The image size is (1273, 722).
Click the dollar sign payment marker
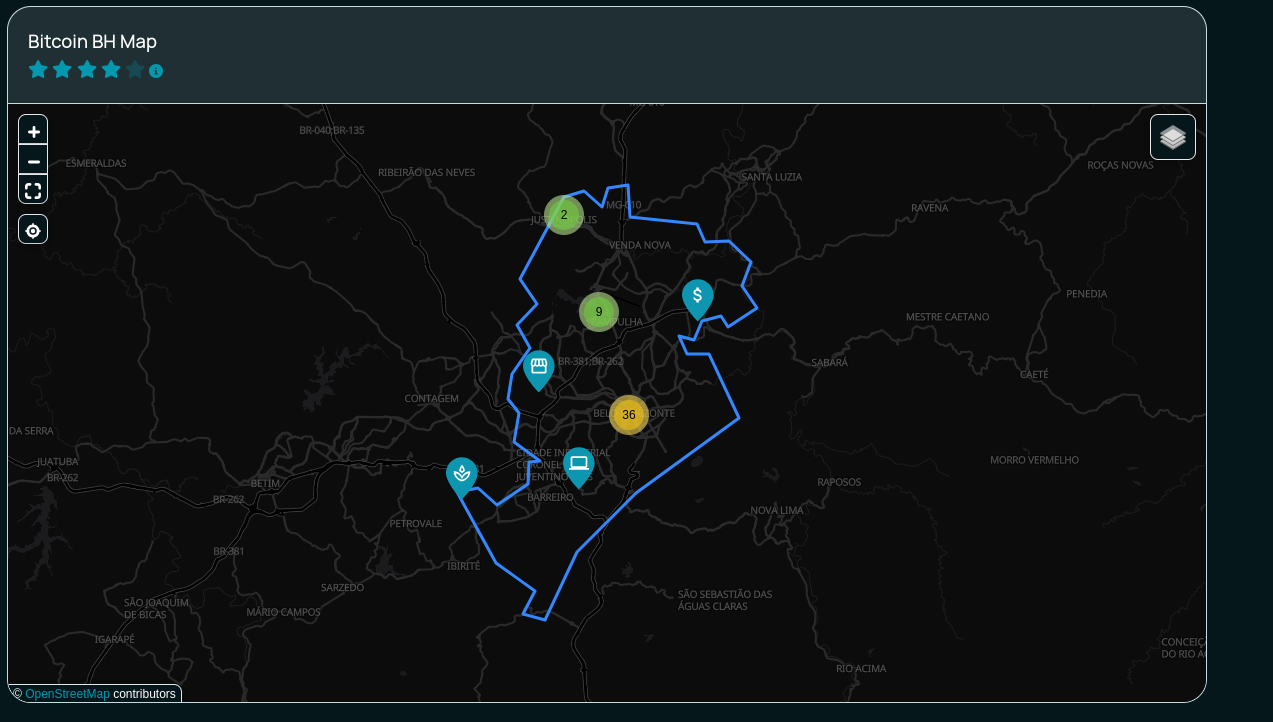pos(697,297)
